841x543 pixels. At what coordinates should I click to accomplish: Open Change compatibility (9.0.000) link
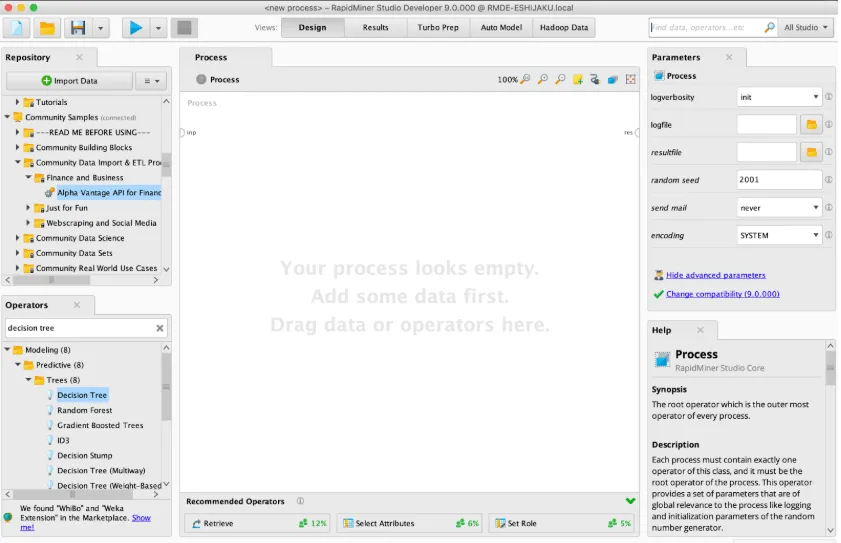tap(722, 293)
